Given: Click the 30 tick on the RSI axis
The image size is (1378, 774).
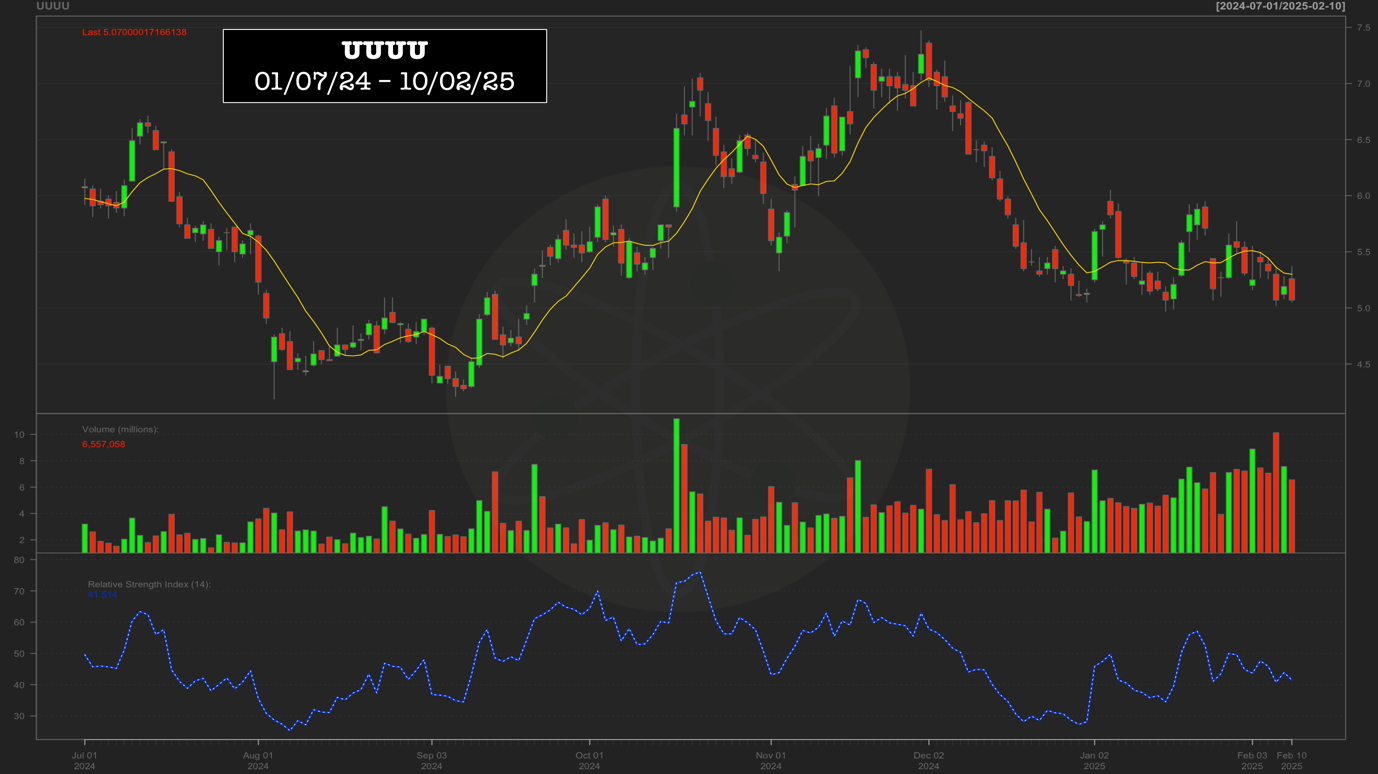Looking at the screenshot, I should [x=19, y=716].
